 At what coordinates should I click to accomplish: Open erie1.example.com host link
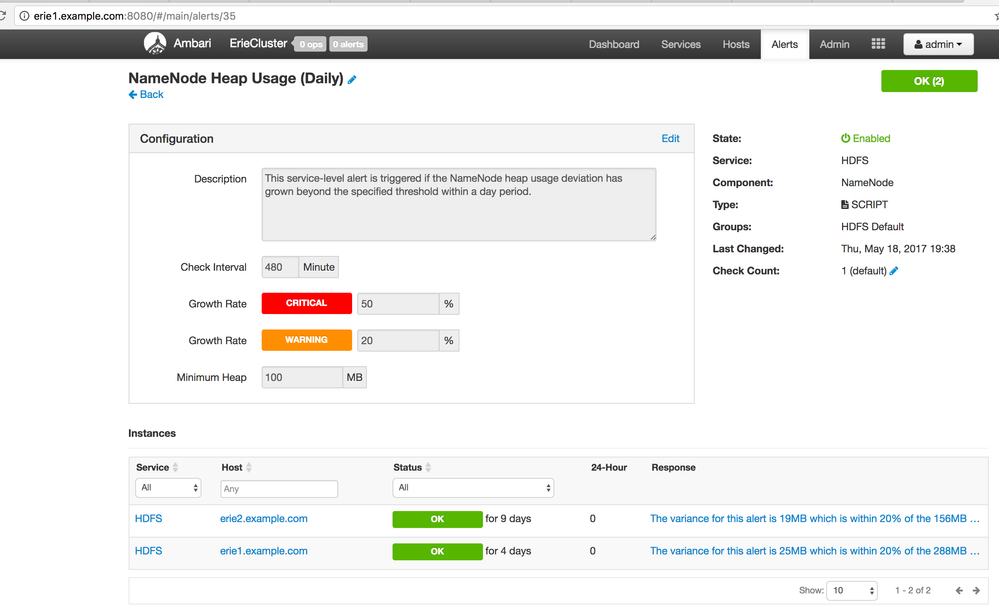pyautogui.click(x=264, y=551)
